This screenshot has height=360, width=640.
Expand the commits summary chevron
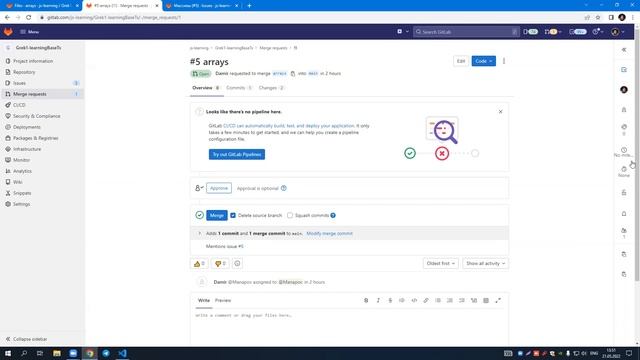[200, 233]
